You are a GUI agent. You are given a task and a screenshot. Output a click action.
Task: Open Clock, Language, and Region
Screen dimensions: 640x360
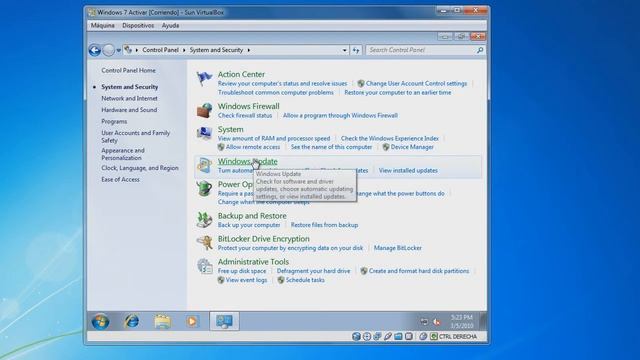pyautogui.click(x=140, y=168)
